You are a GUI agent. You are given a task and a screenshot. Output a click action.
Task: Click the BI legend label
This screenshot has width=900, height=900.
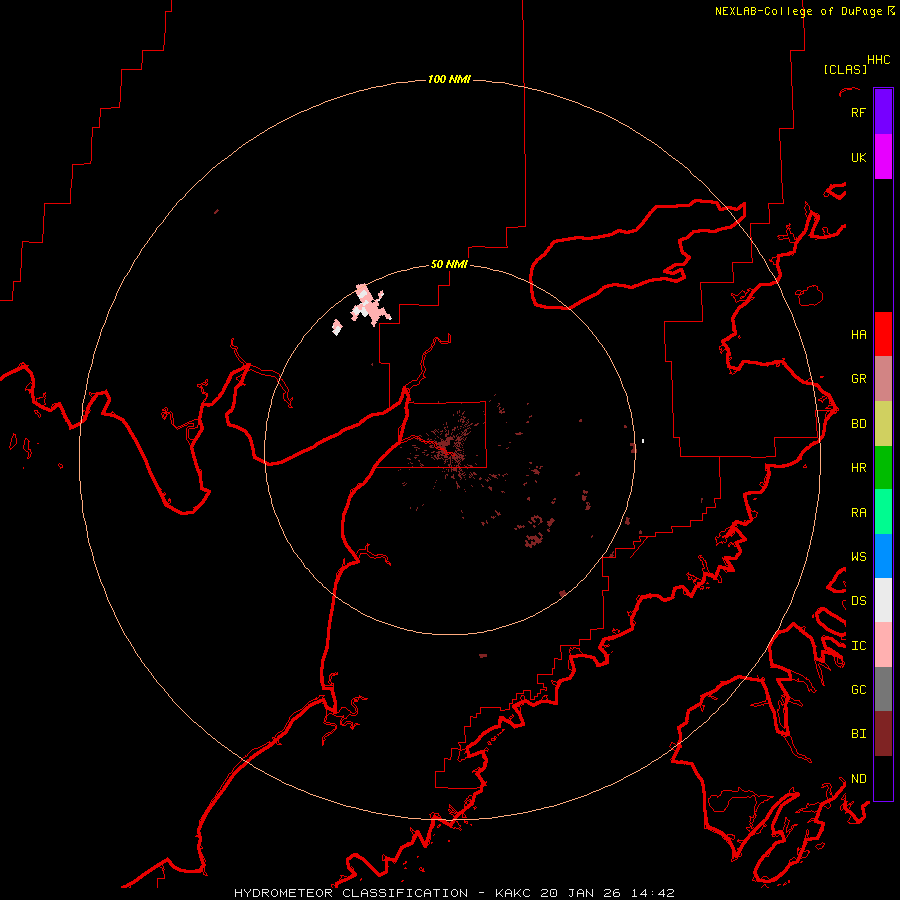tap(858, 734)
